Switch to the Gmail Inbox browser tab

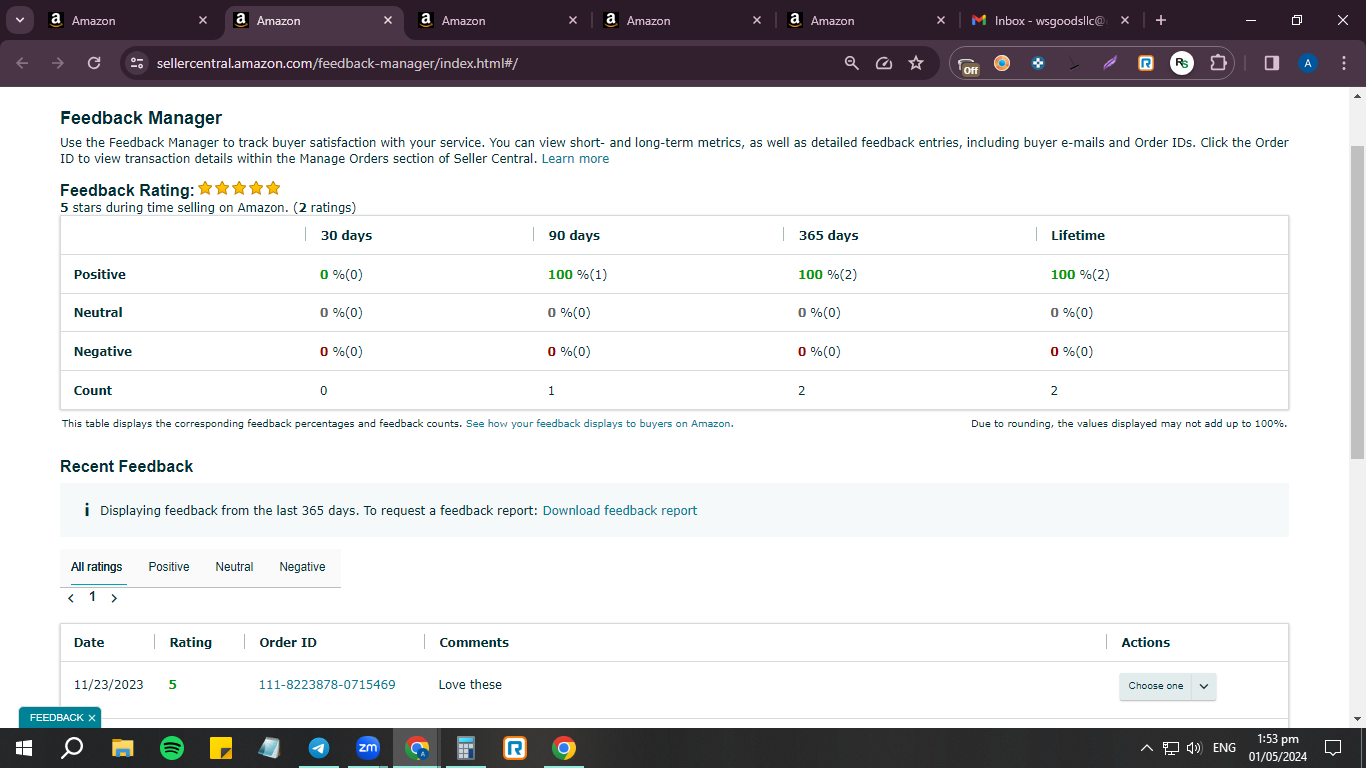tap(1050, 20)
